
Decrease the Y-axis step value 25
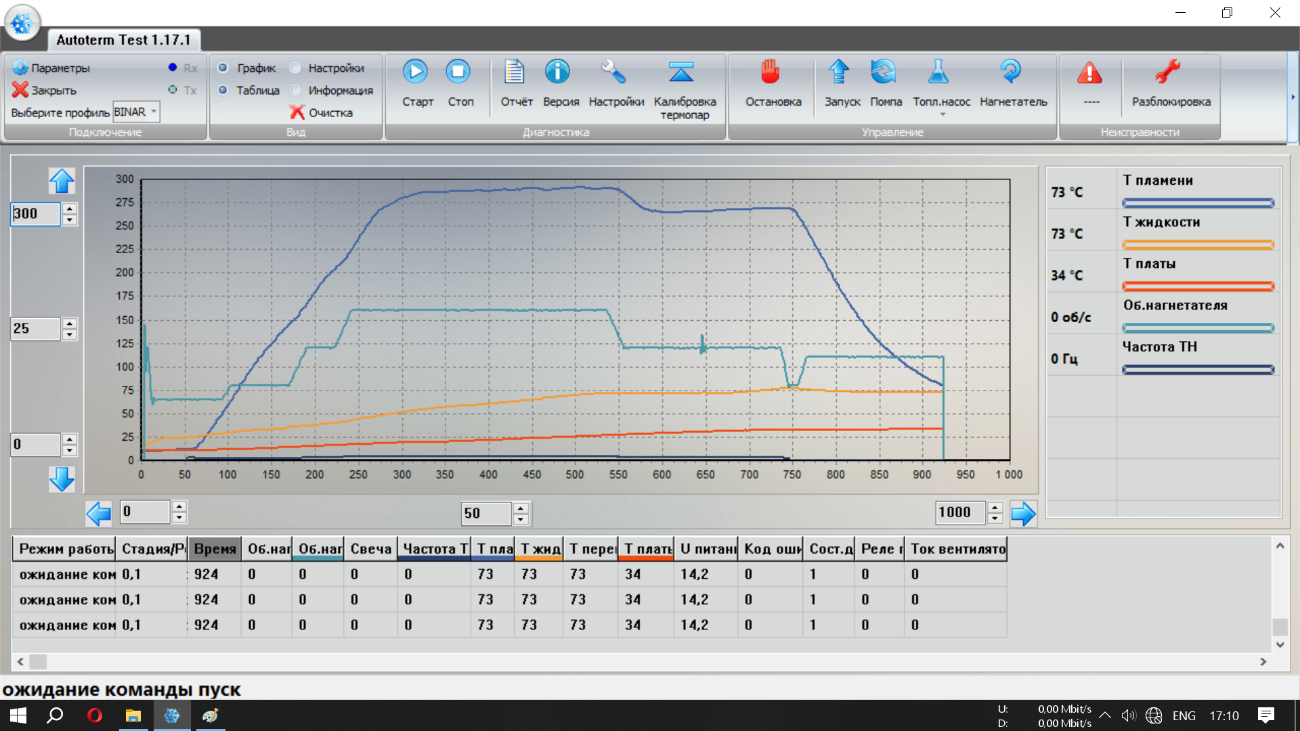69,335
